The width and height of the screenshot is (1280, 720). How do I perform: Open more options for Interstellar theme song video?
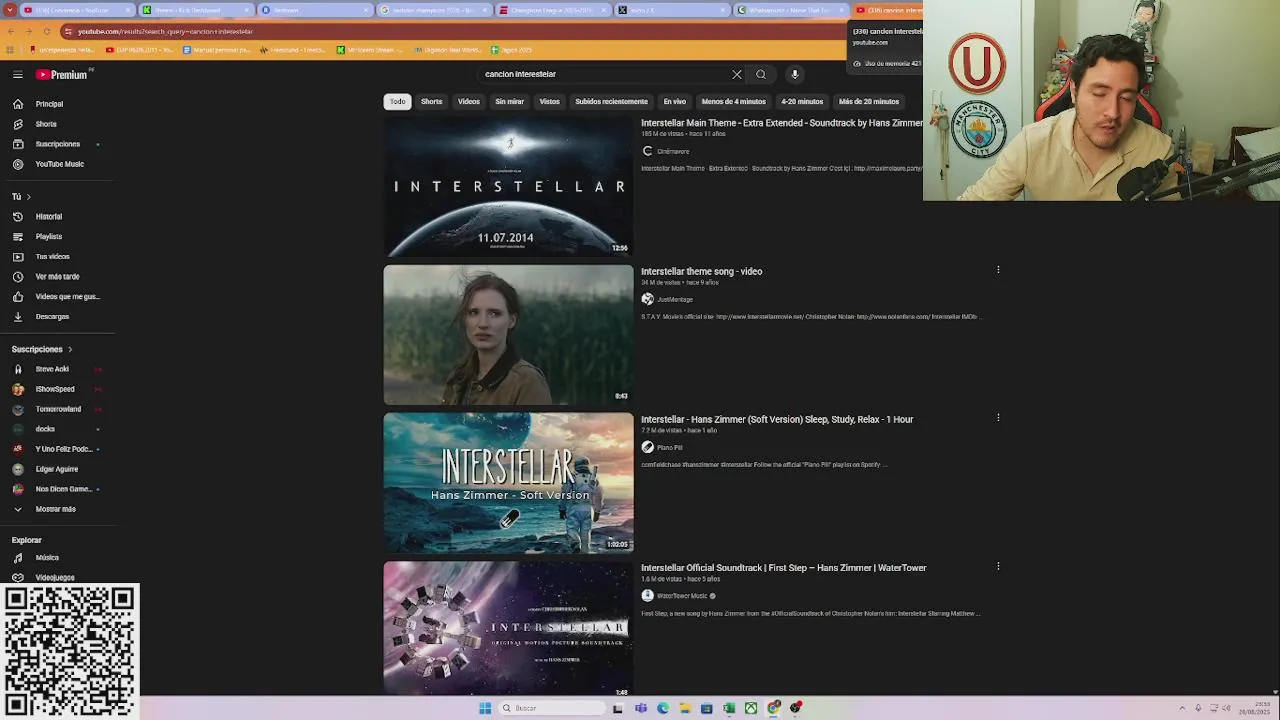pyautogui.click(x=998, y=270)
